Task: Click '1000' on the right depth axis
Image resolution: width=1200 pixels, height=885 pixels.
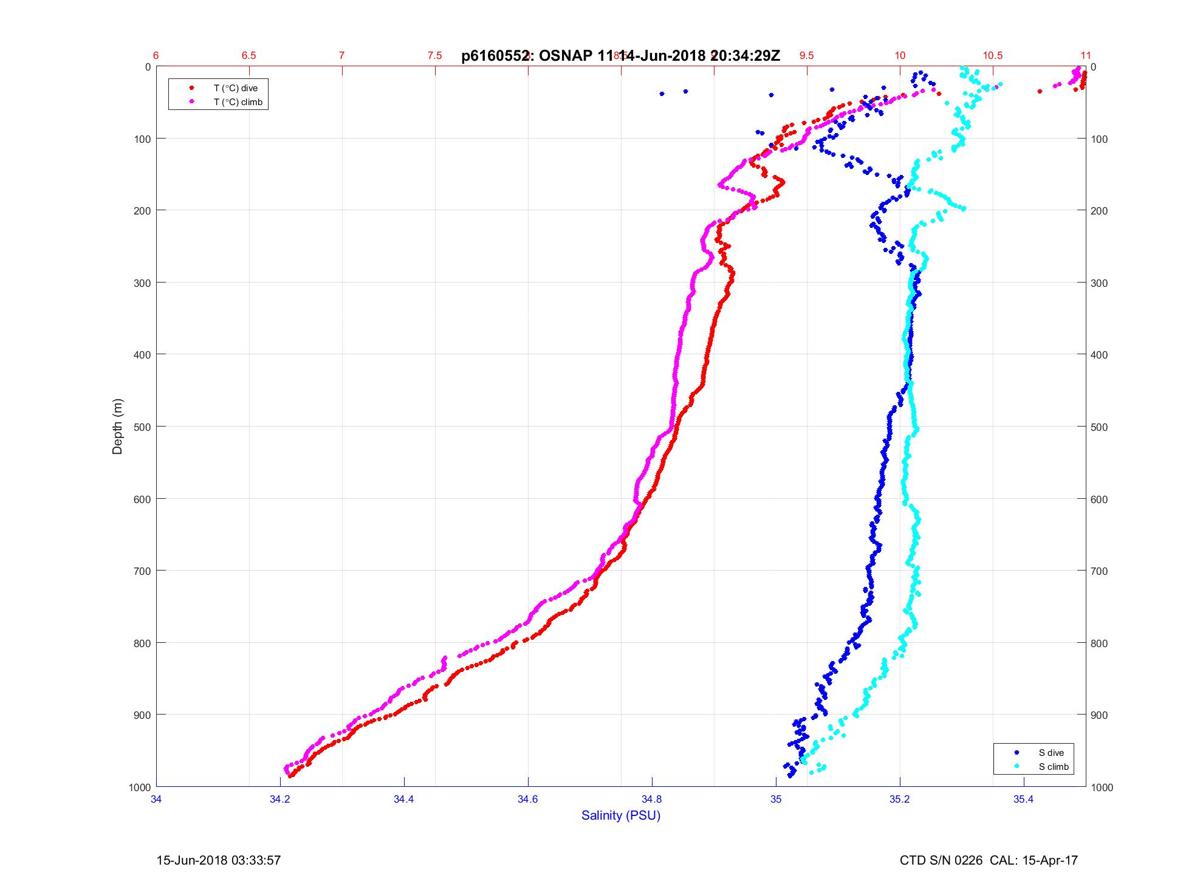Action: pos(1103,787)
